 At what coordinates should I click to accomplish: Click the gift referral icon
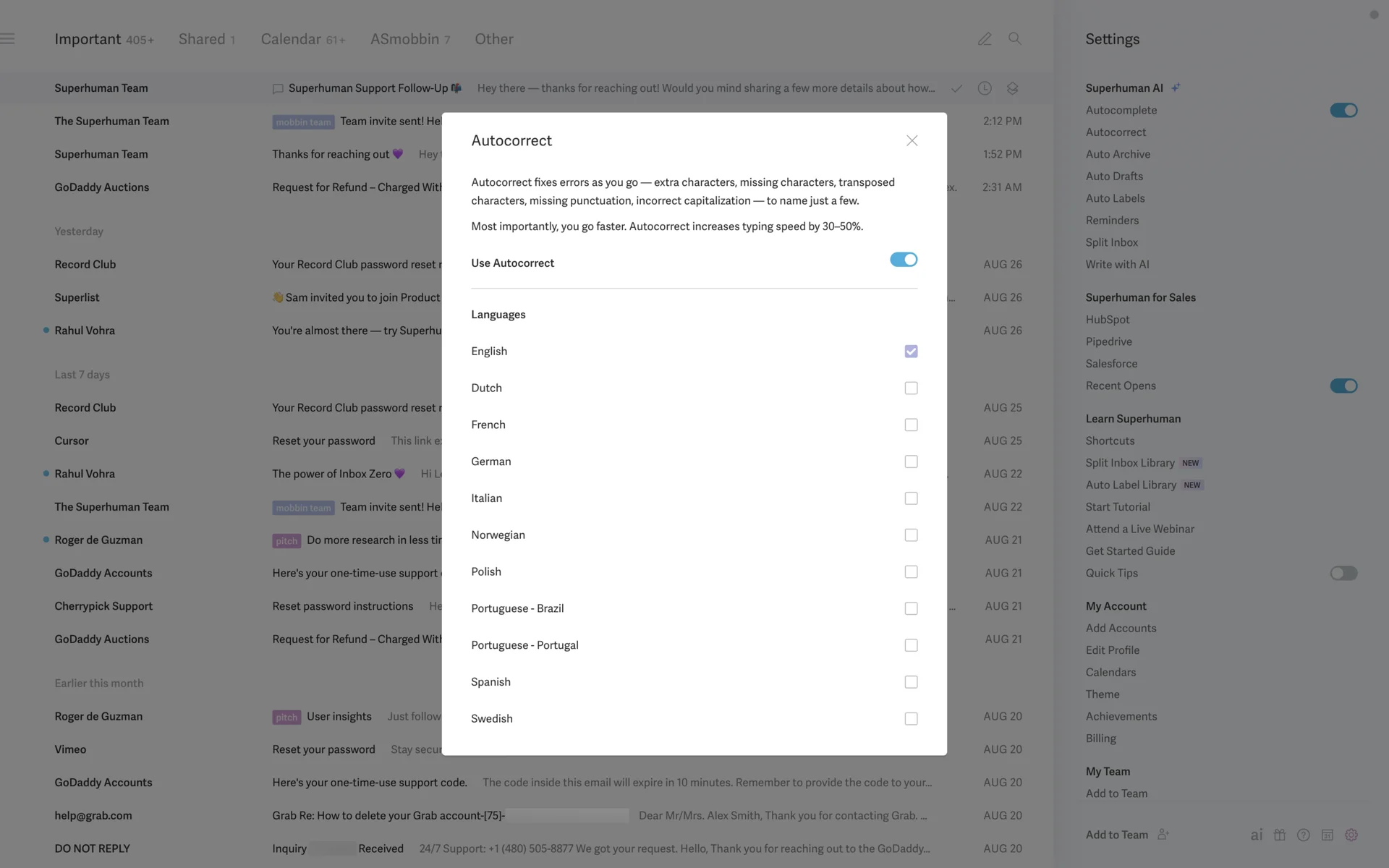(x=1280, y=835)
